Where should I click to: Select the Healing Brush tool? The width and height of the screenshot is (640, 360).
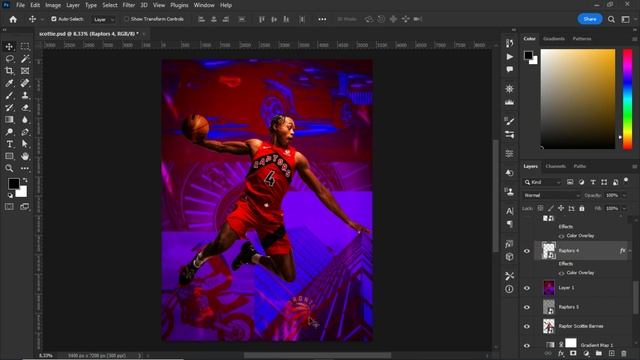[x=25, y=83]
